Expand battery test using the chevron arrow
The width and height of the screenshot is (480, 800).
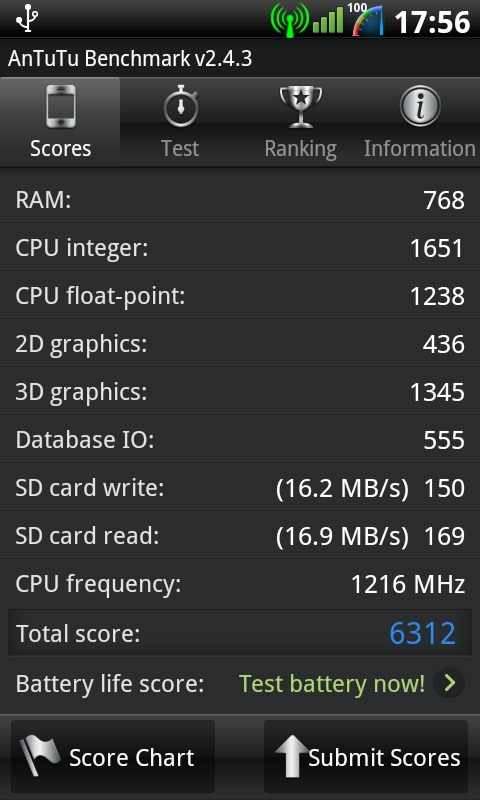pyautogui.click(x=449, y=683)
